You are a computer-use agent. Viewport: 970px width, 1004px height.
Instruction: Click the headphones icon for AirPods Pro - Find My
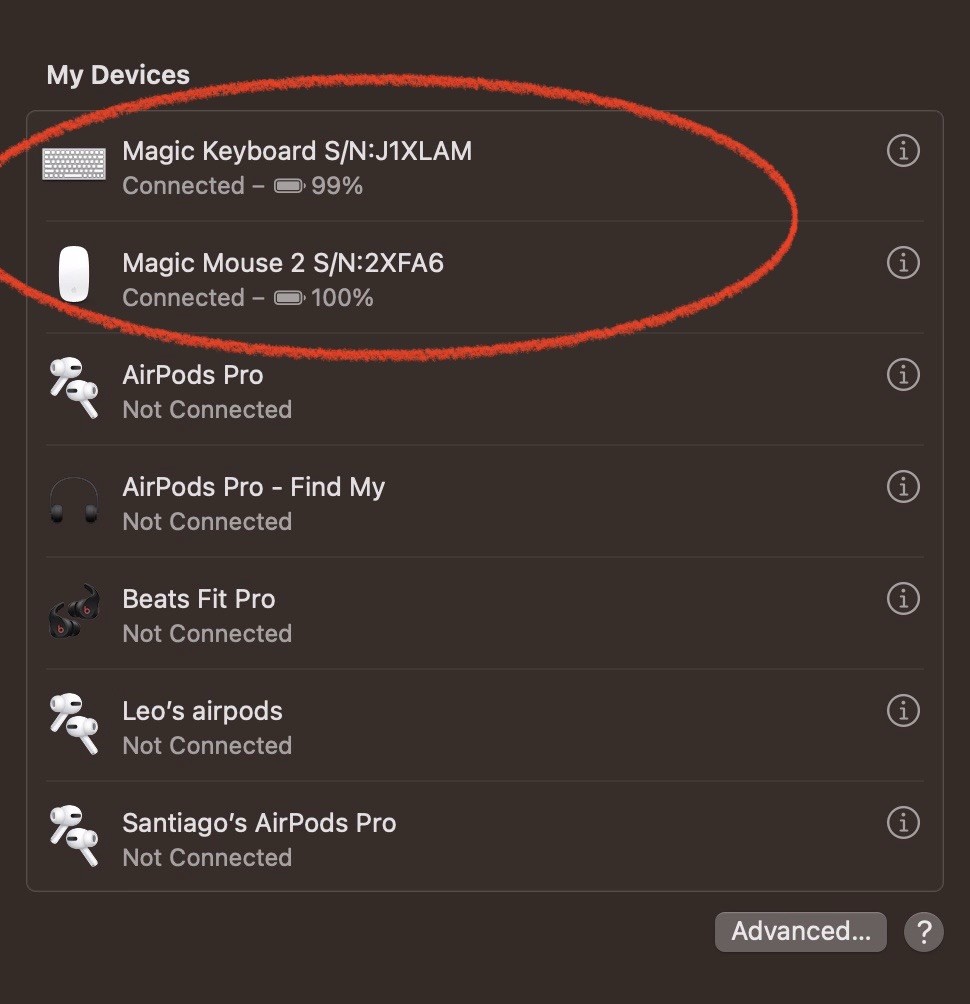point(74,500)
